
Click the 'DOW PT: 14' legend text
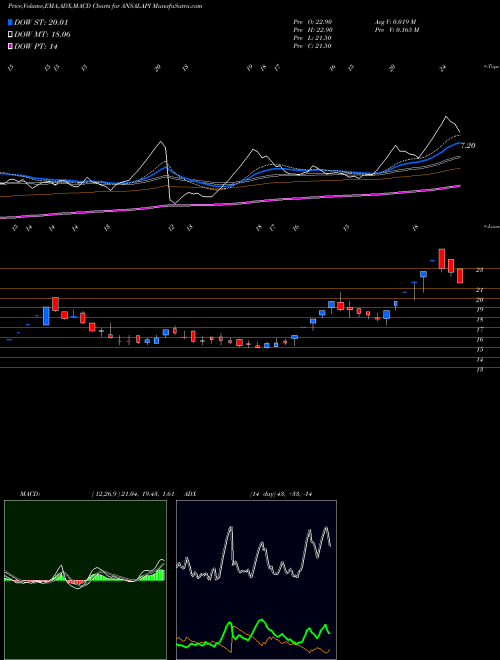(x=36, y=46)
